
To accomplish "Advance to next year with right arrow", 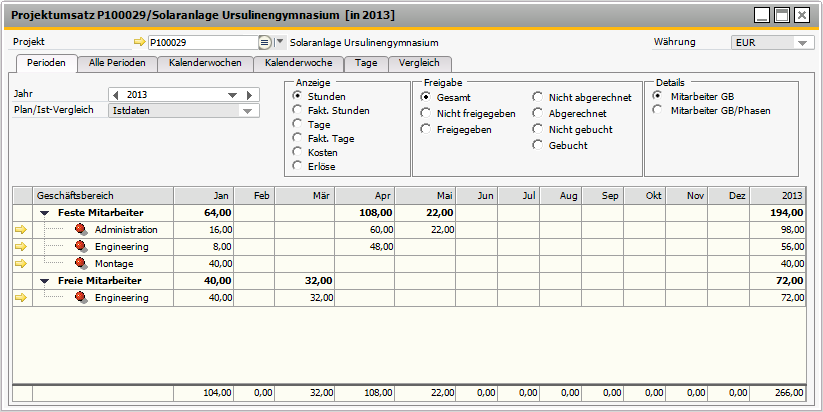I will [x=249, y=95].
